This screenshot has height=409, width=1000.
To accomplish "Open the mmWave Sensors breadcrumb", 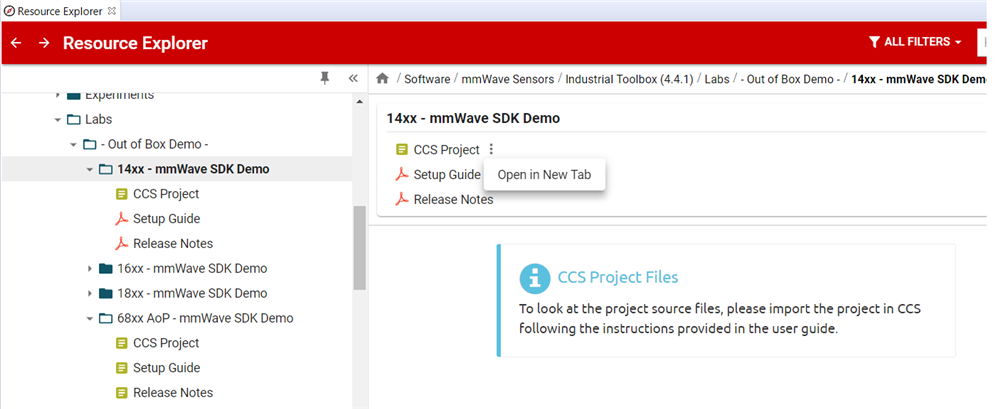I will (x=508, y=79).
